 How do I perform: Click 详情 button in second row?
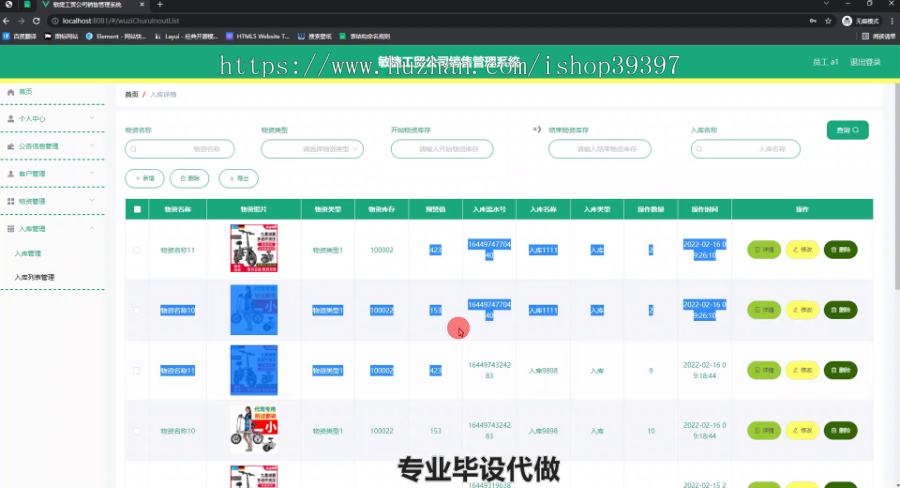764,310
